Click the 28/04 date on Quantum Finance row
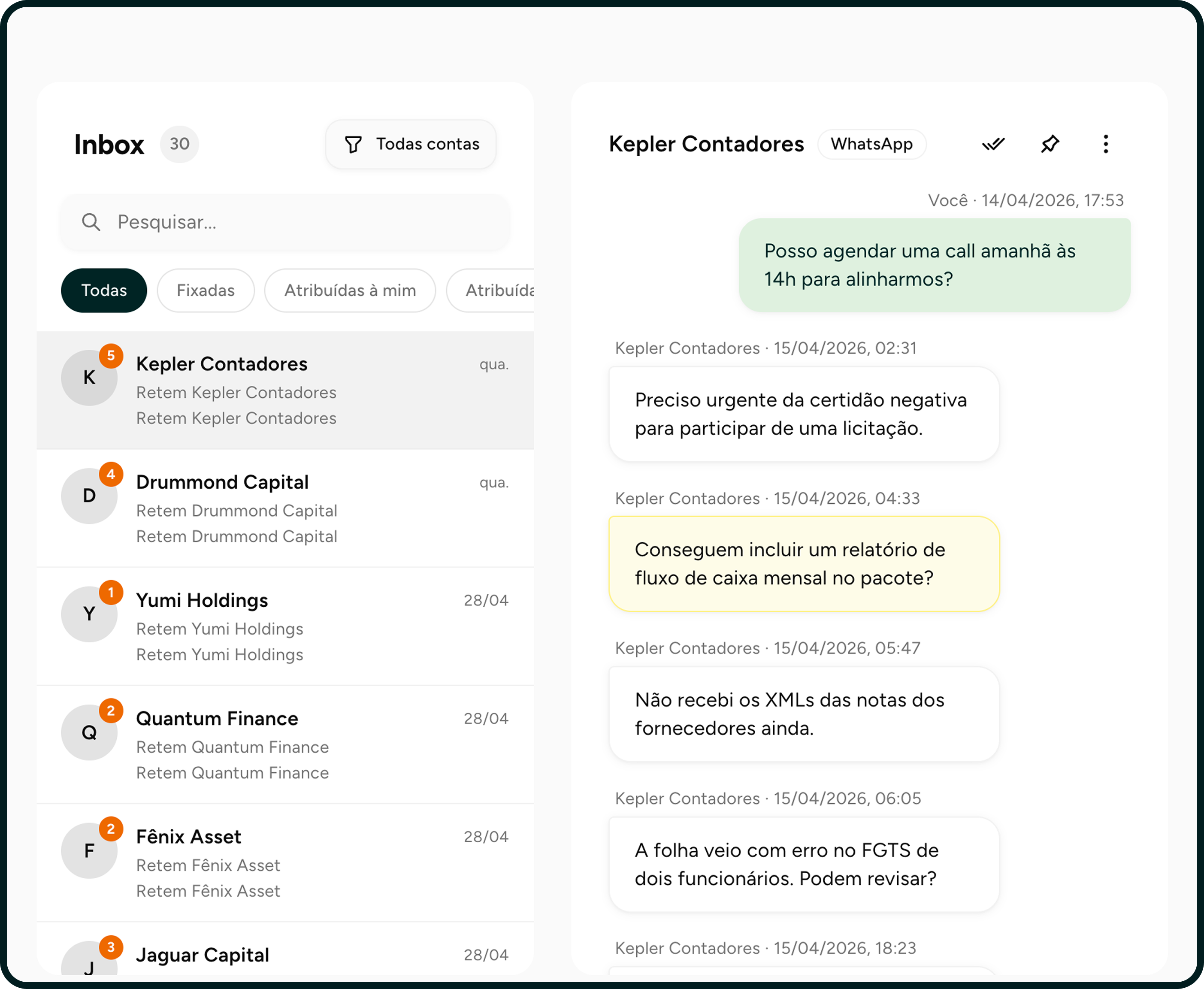This screenshot has height=989, width=1204. (x=486, y=719)
